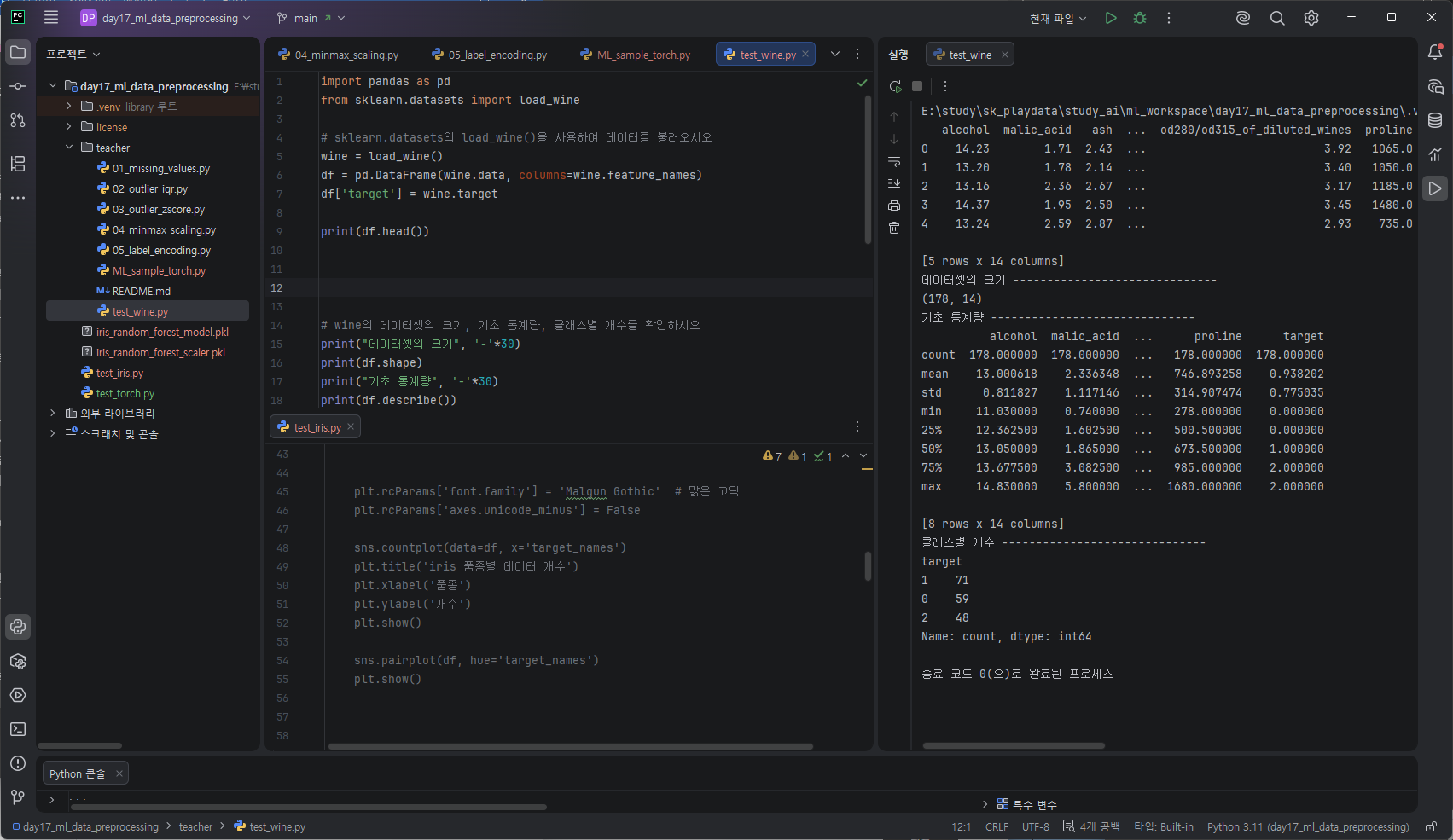
Task: Rerun test_wine in the Run panel
Action: (895, 86)
